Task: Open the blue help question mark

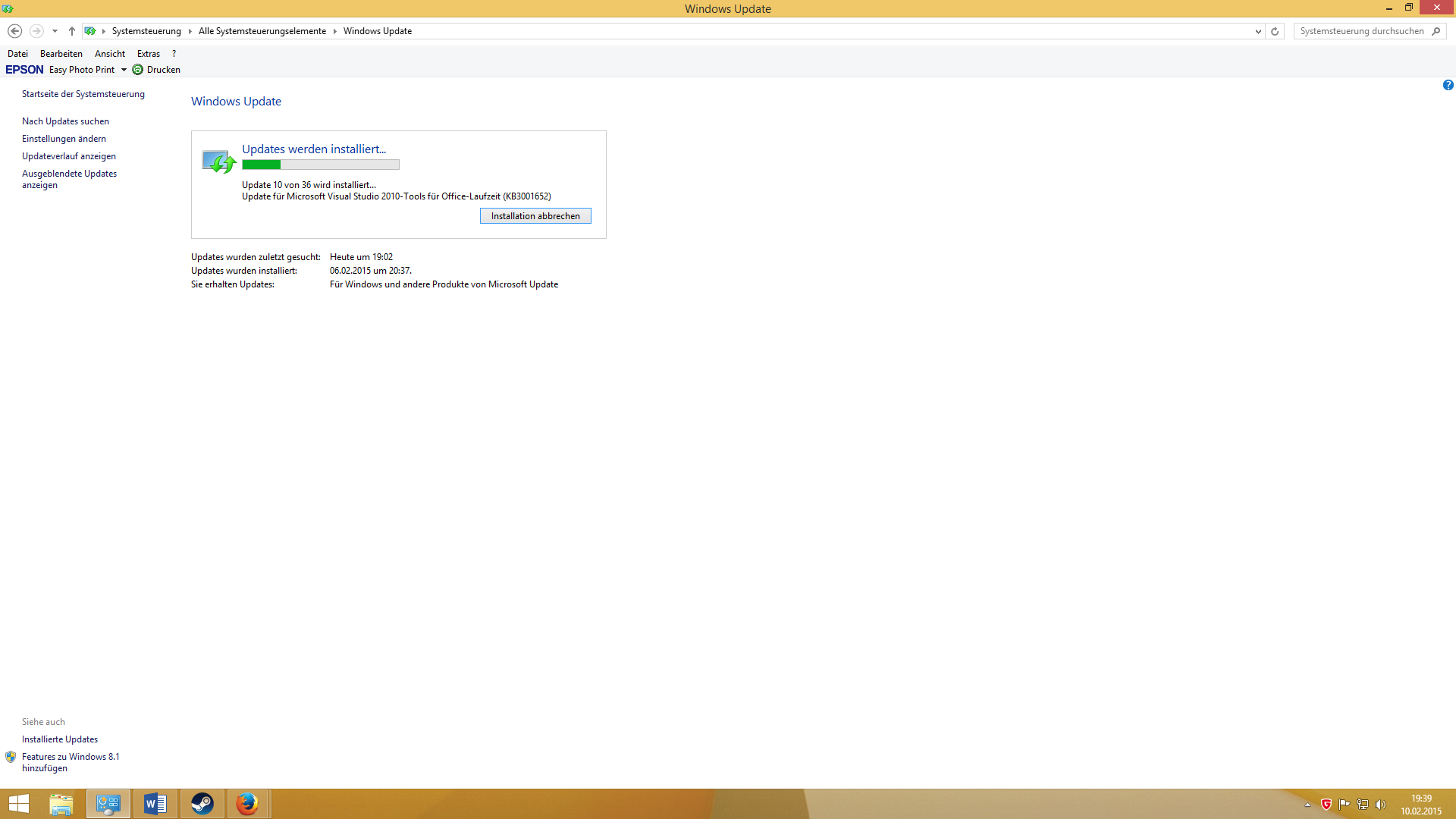Action: [x=1448, y=85]
